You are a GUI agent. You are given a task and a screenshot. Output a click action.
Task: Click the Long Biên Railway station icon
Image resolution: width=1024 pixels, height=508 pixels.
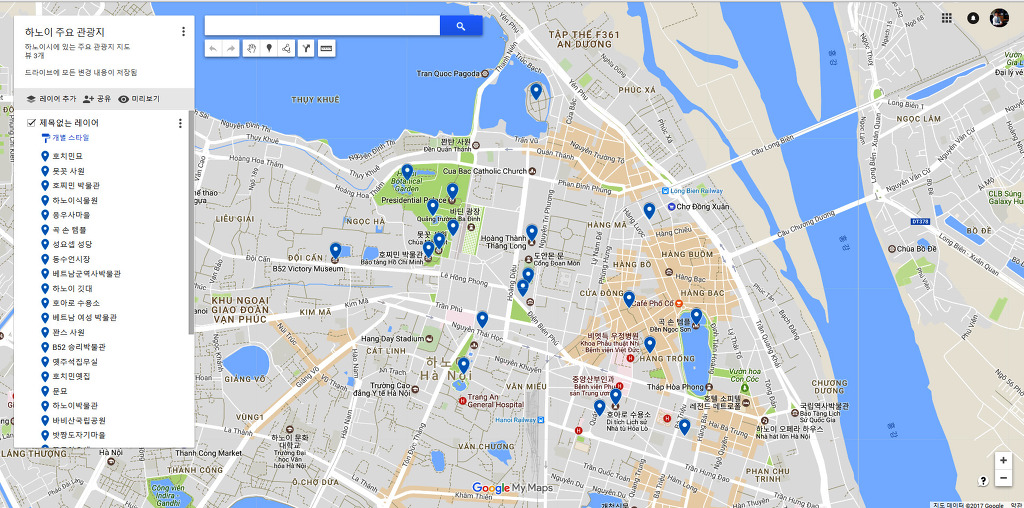coord(665,190)
